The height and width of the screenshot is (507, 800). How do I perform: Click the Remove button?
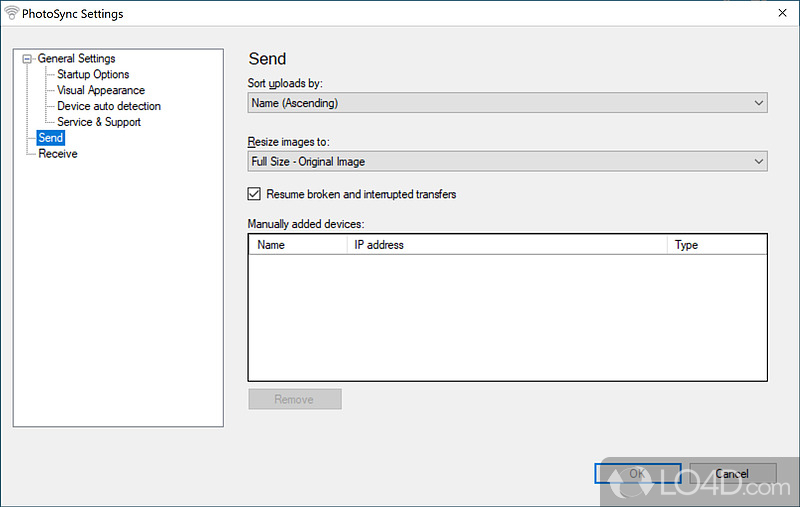coord(294,399)
